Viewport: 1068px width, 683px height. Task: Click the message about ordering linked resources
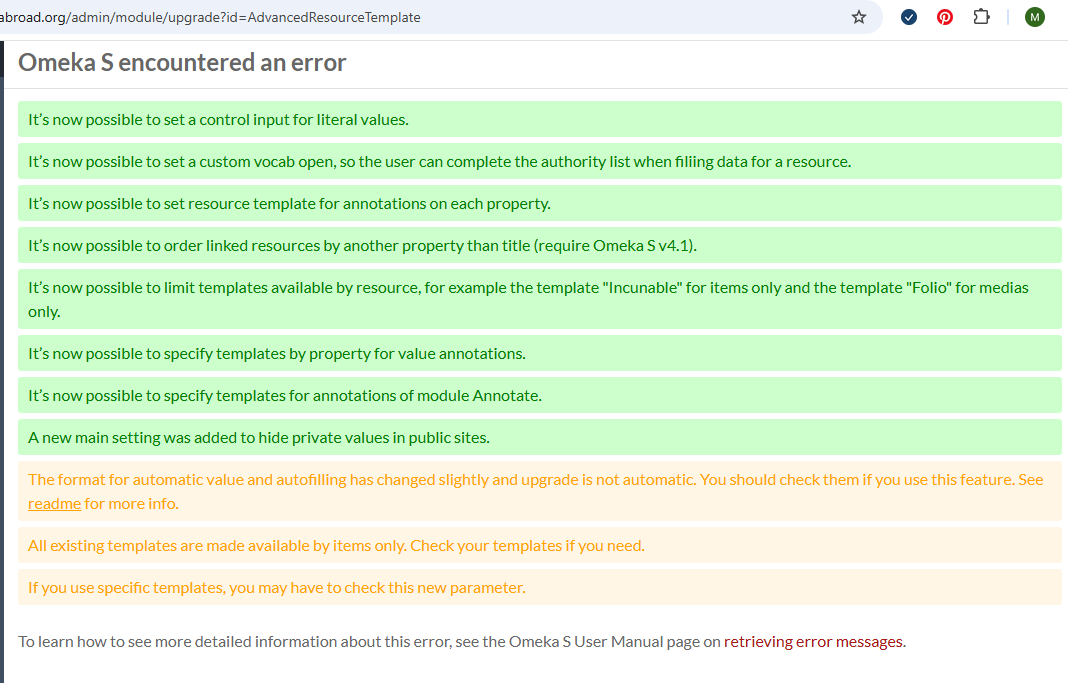539,246
